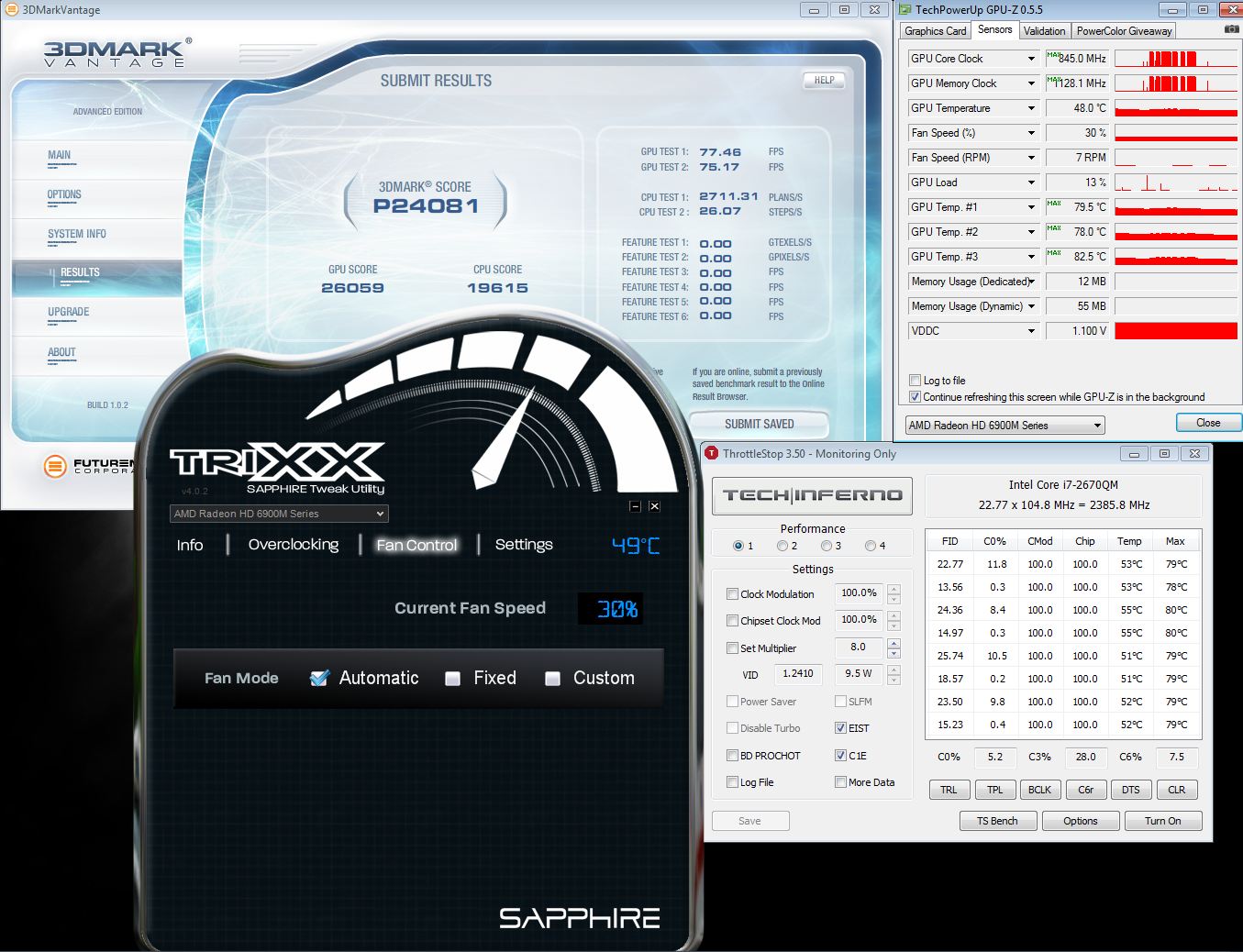Click the TechInferno logo

click(812, 495)
